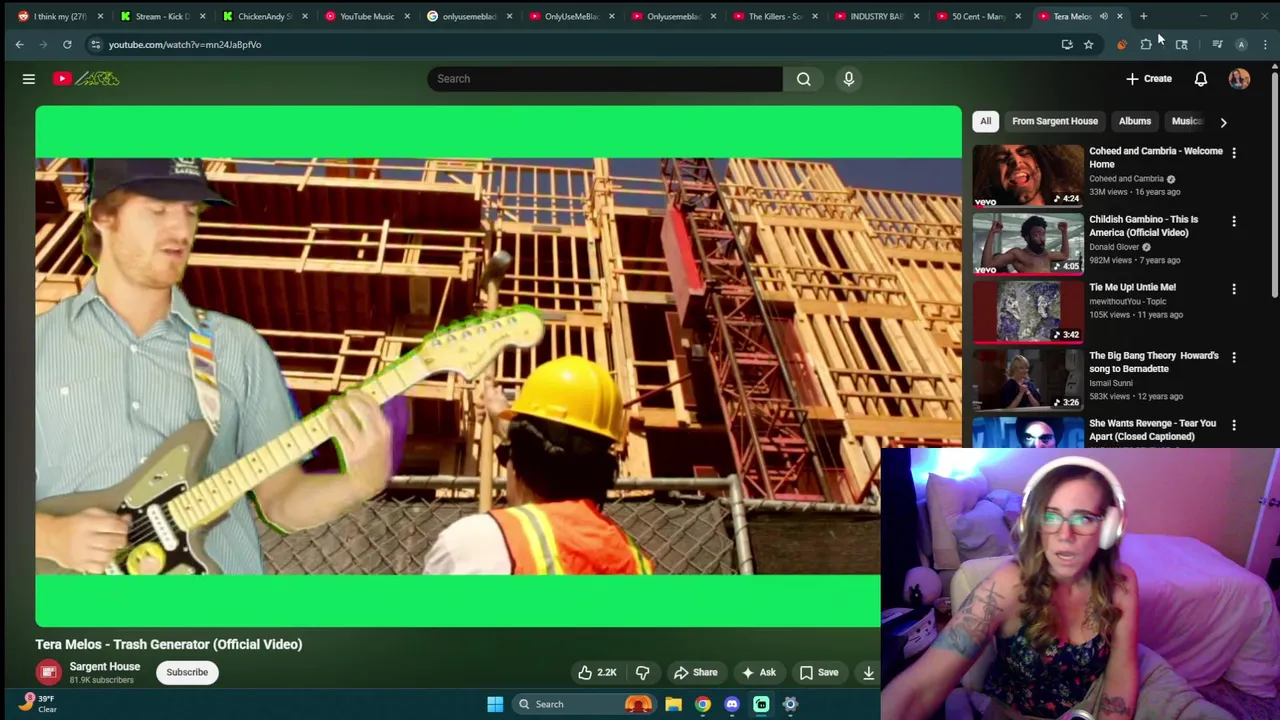Open the Big Bang Theory video thumbnail
Screen dimensions: 1280x720
pos(1028,379)
